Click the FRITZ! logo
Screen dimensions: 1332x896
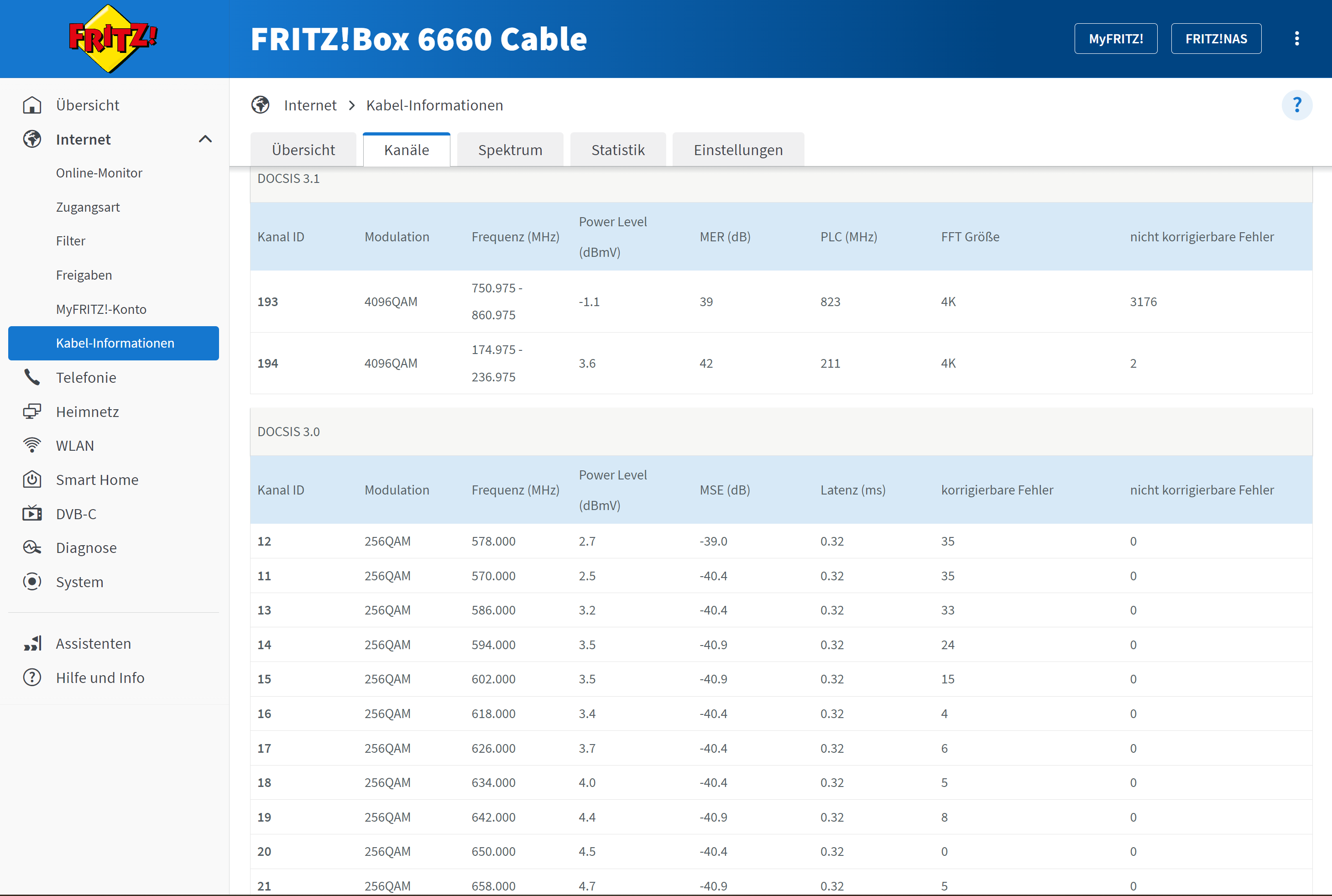[x=113, y=38]
